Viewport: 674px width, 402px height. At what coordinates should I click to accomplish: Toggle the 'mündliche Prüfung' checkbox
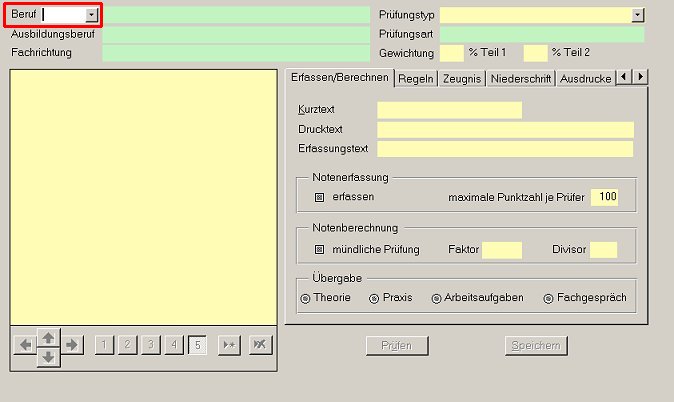tap(320, 249)
